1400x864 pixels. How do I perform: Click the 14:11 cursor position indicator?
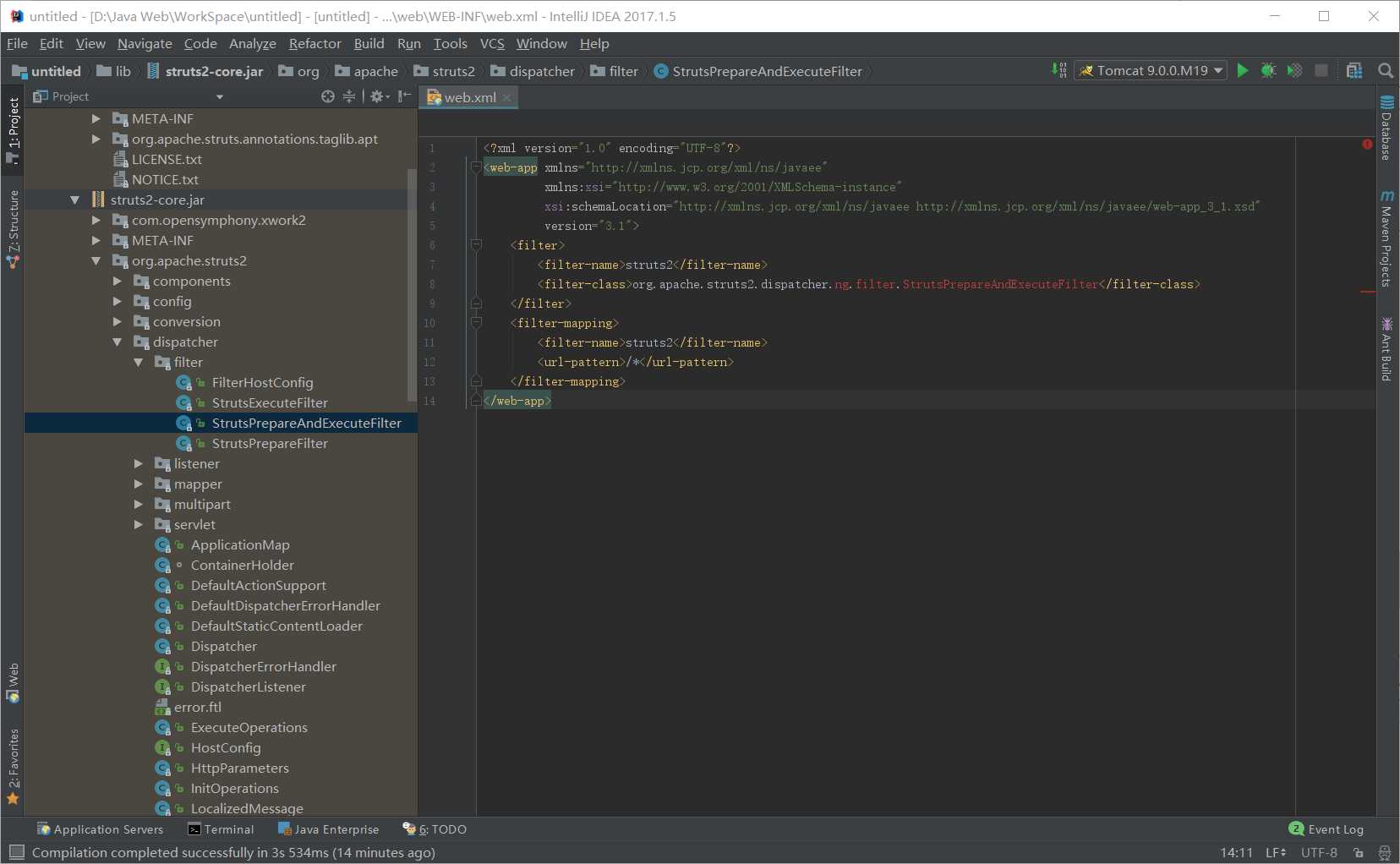[1236, 853]
